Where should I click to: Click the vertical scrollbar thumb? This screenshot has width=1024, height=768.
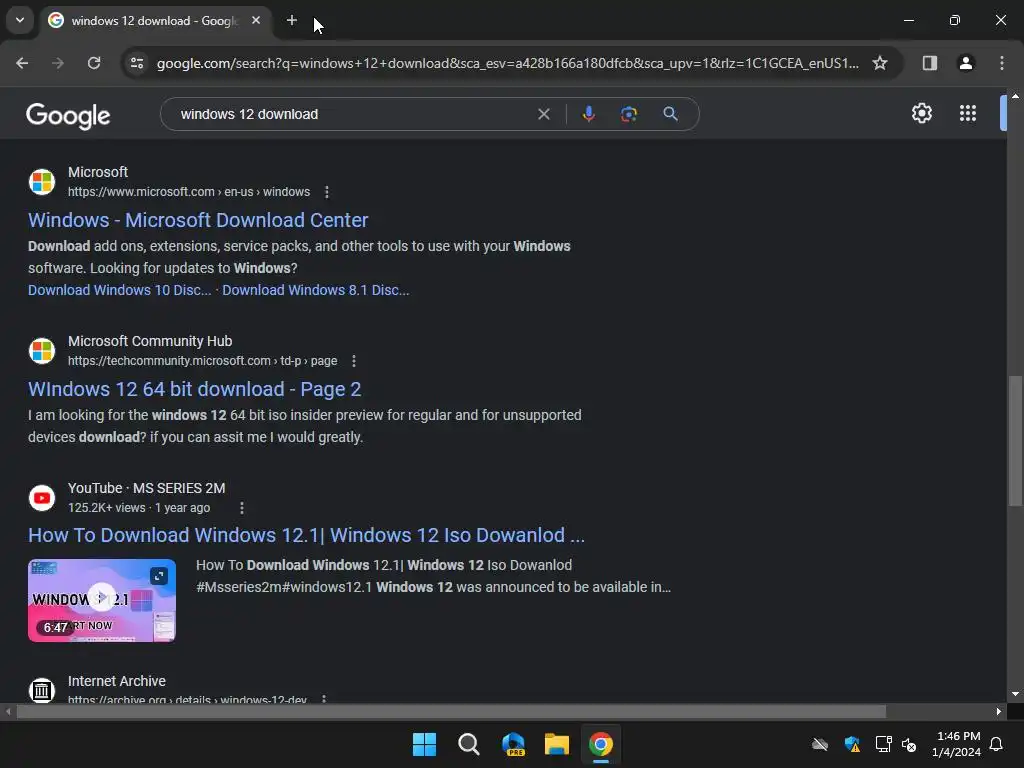tap(1015, 441)
